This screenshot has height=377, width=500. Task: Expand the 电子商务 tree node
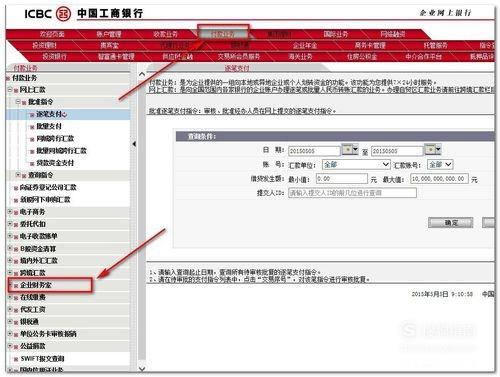point(10,212)
